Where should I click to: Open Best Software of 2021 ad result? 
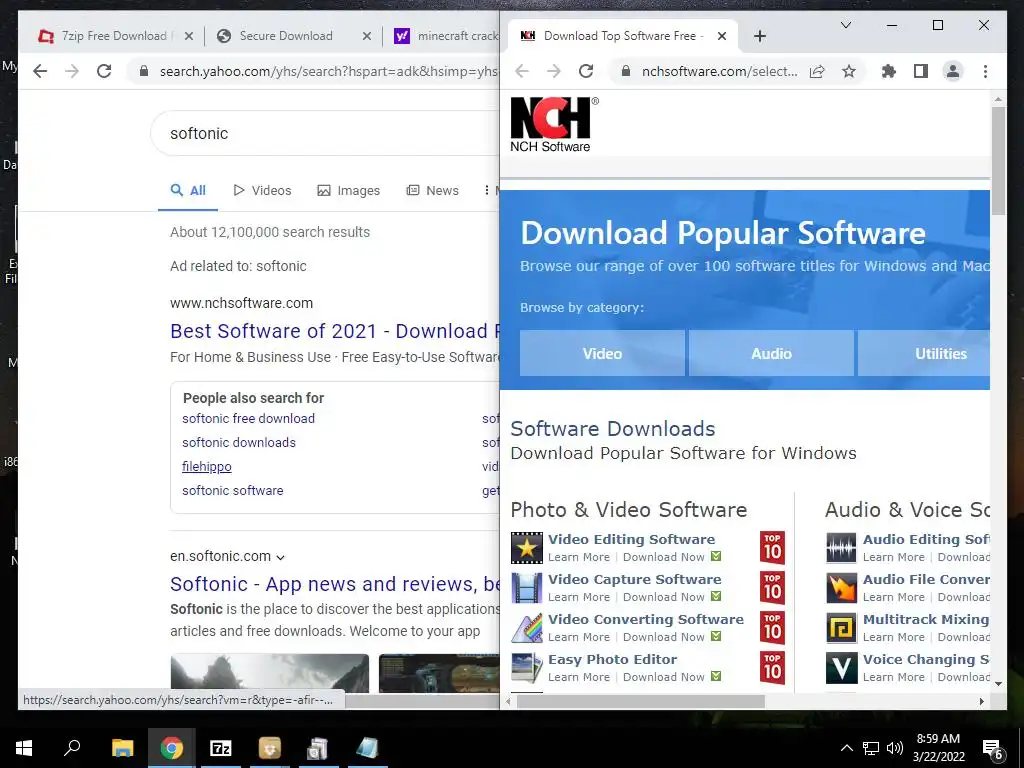pyautogui.click(x=334, y=331)
